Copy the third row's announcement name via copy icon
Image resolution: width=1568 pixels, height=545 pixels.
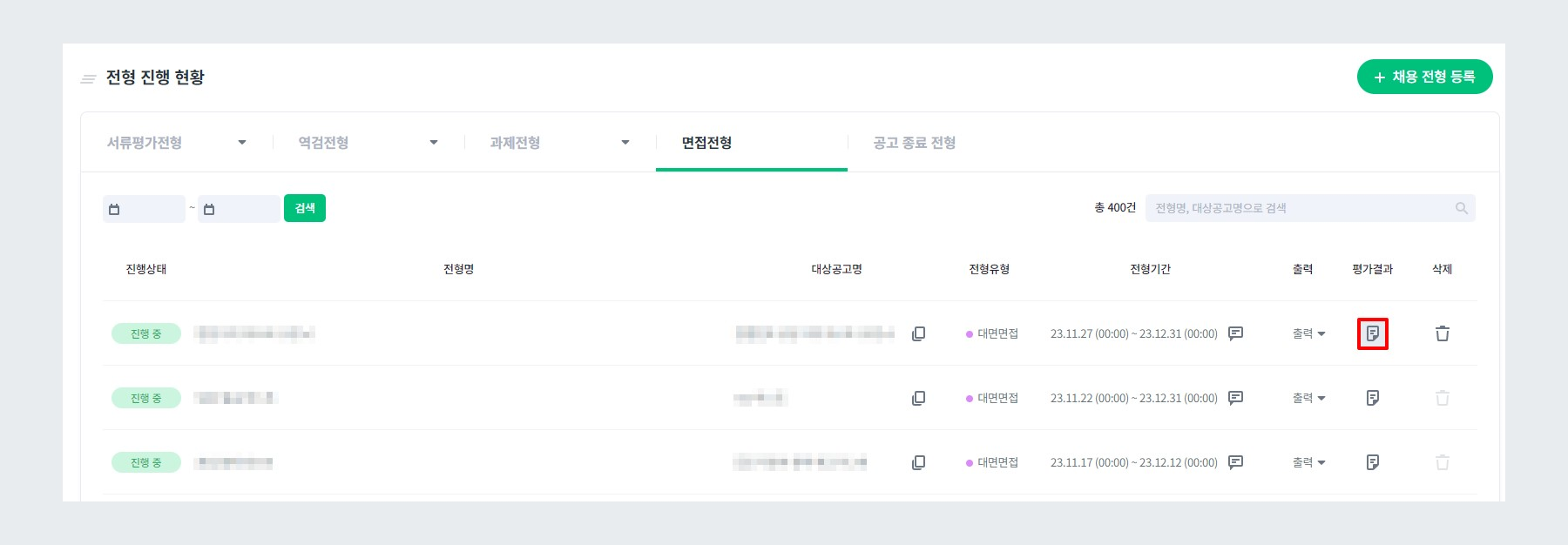tap(919, 462)
